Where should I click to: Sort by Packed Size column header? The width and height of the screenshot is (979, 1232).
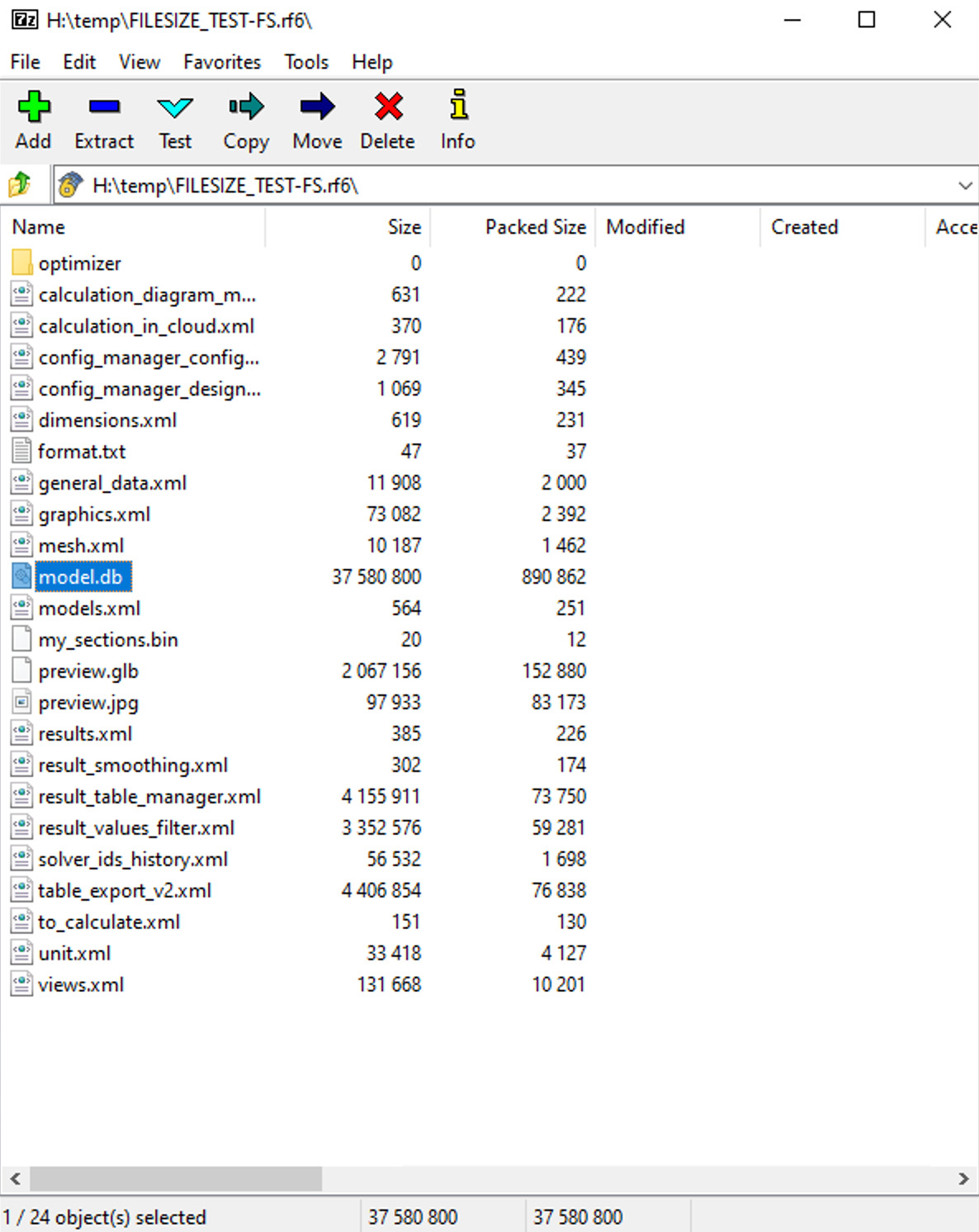pyautogui.click(x=535, y=227)
